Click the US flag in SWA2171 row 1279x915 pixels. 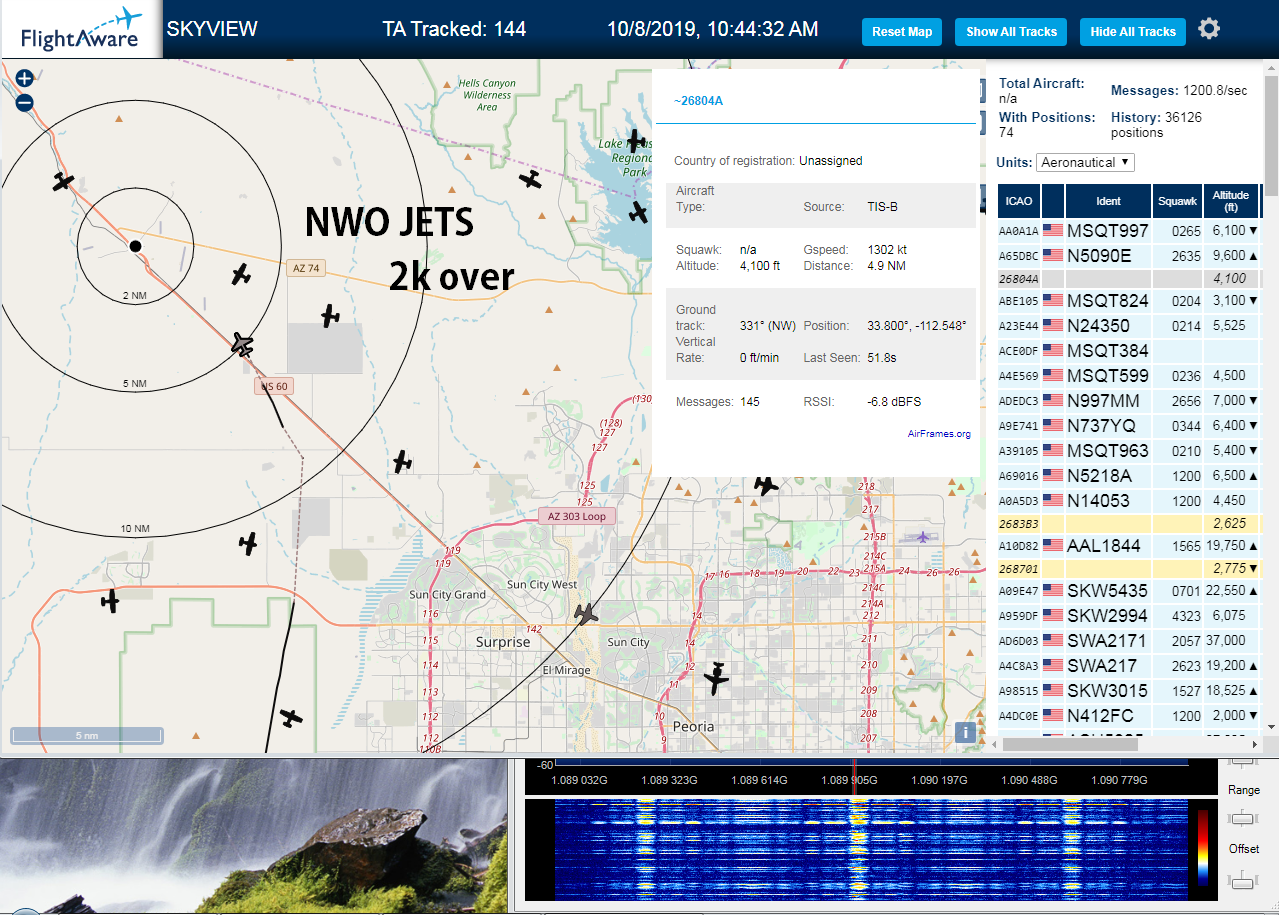coord(1053,640)
